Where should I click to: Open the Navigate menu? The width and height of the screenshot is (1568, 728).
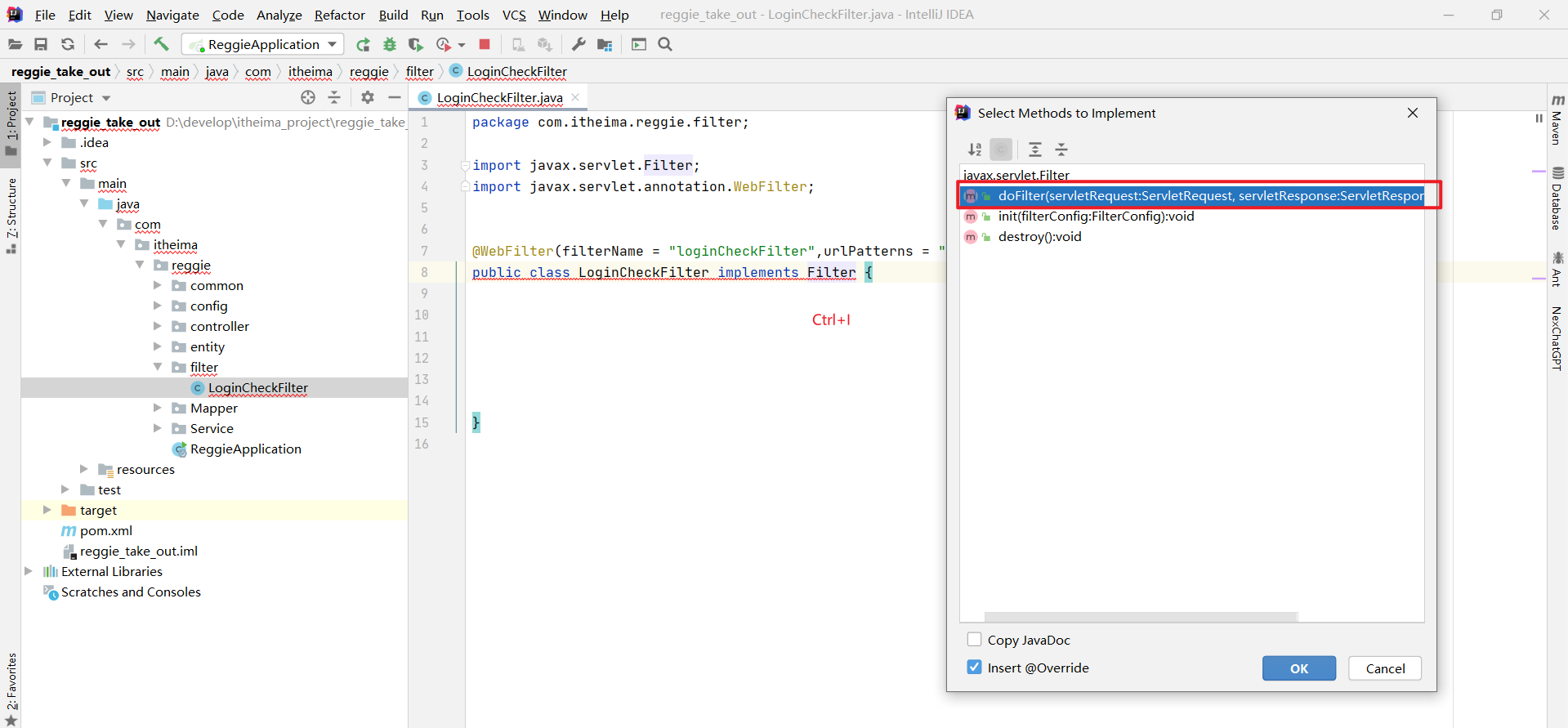click(x=172, y=15)
